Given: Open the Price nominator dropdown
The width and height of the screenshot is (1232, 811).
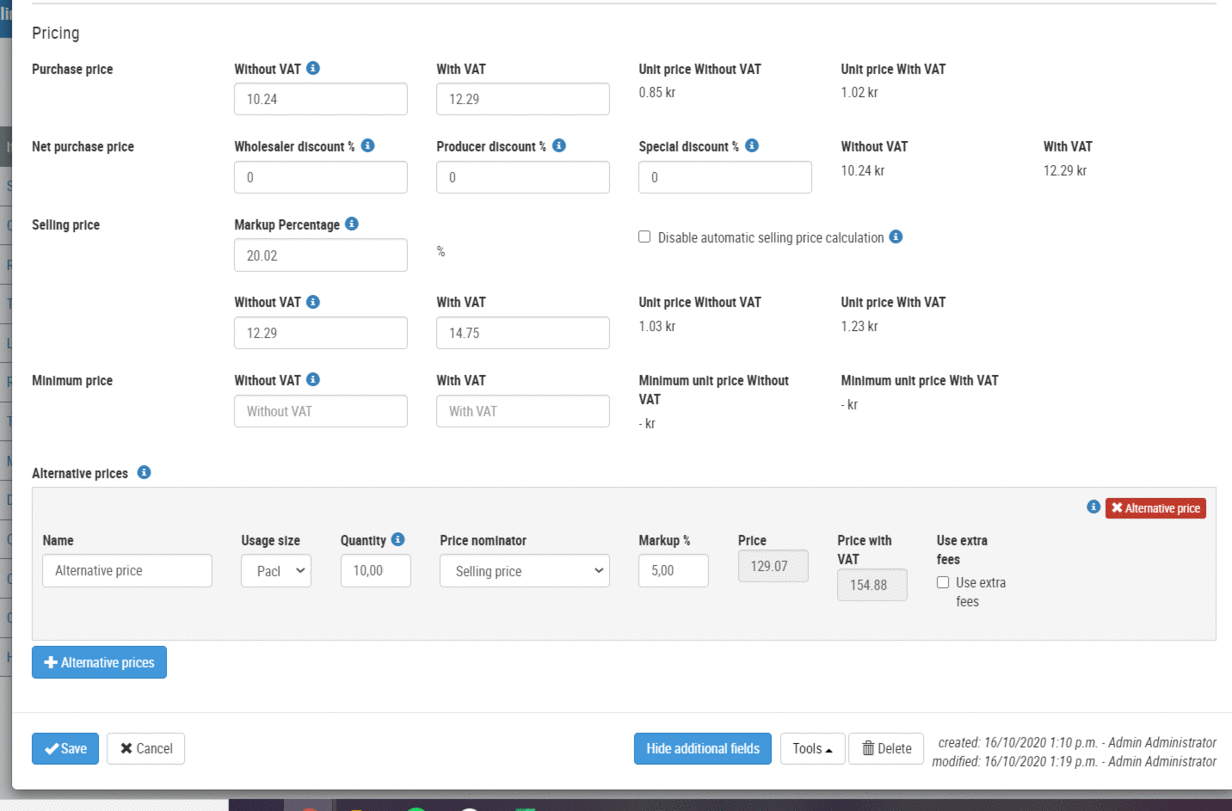Looking at the screenshot, I should (524, 571).
